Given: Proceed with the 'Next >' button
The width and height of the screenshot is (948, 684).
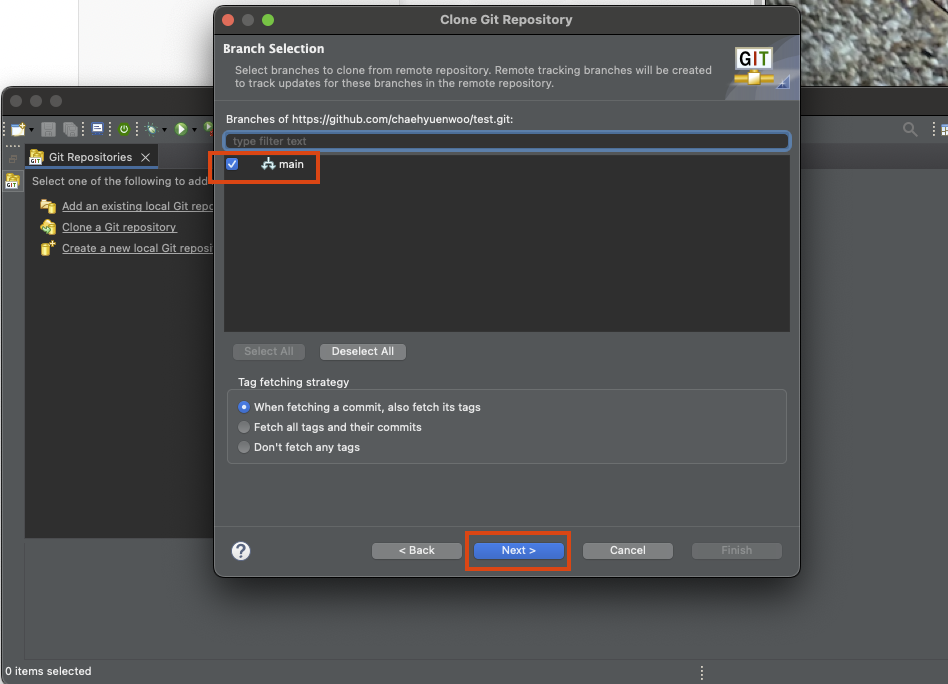Looking at the screenshot, I should tap(519, 550).
